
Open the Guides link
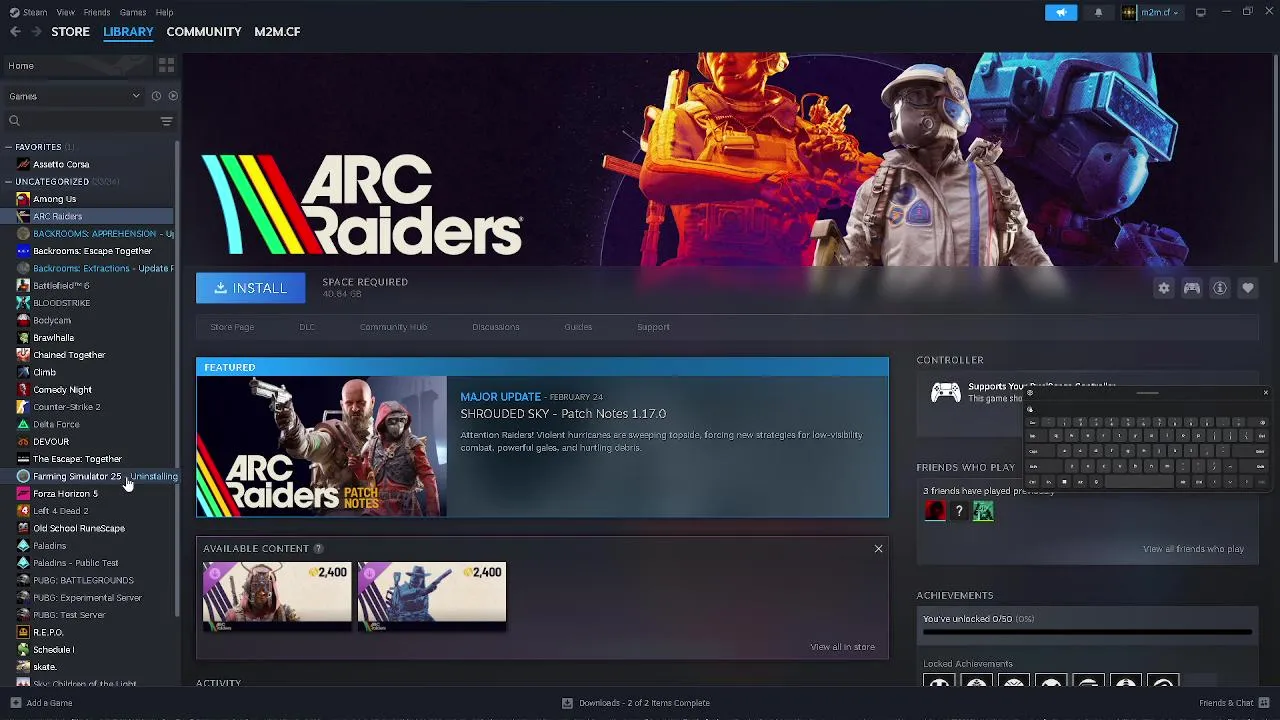click(x=578, y=327)
